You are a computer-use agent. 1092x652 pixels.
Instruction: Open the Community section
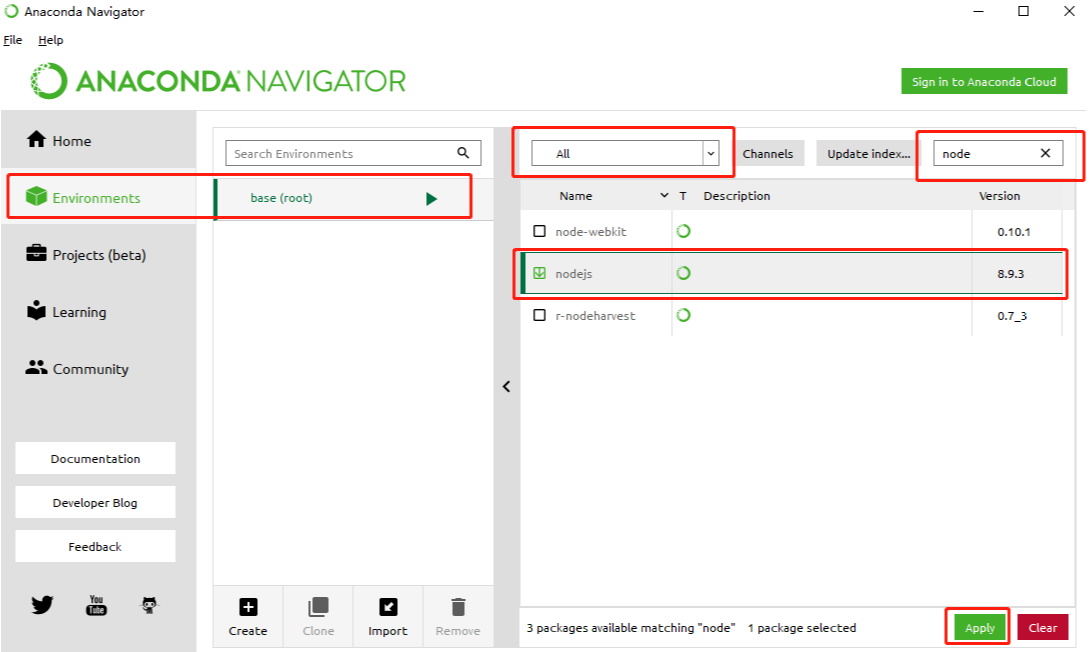click(98, 369)
